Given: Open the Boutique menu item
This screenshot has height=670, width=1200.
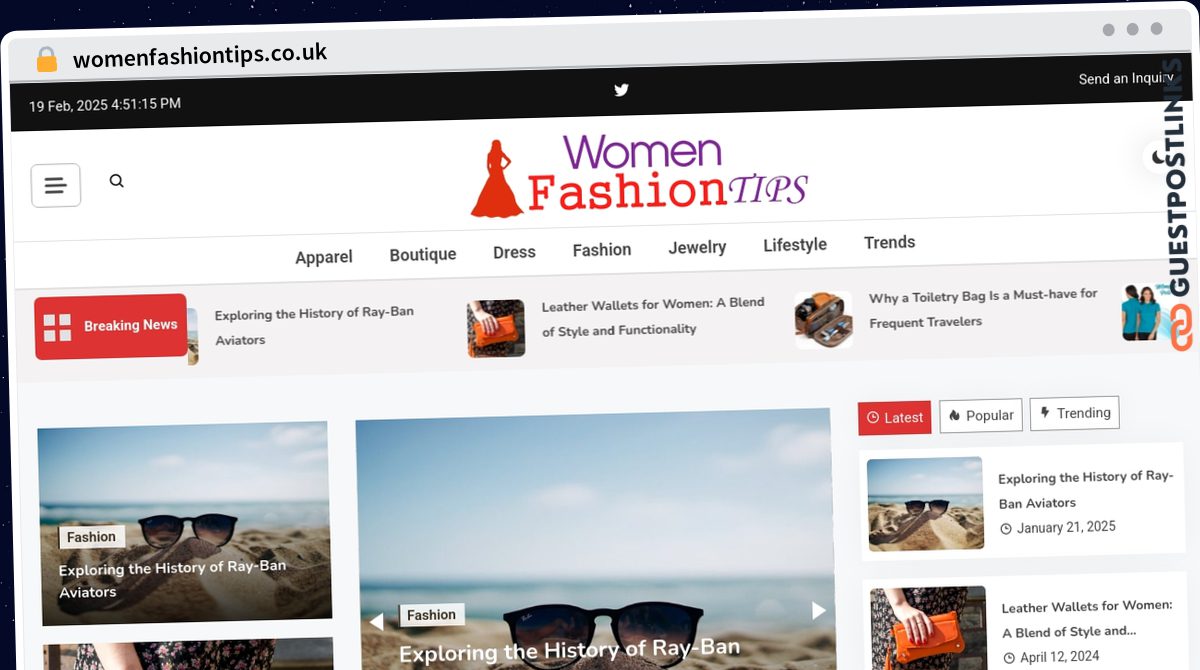Looking at the screenshot, I should click(423, 255).
